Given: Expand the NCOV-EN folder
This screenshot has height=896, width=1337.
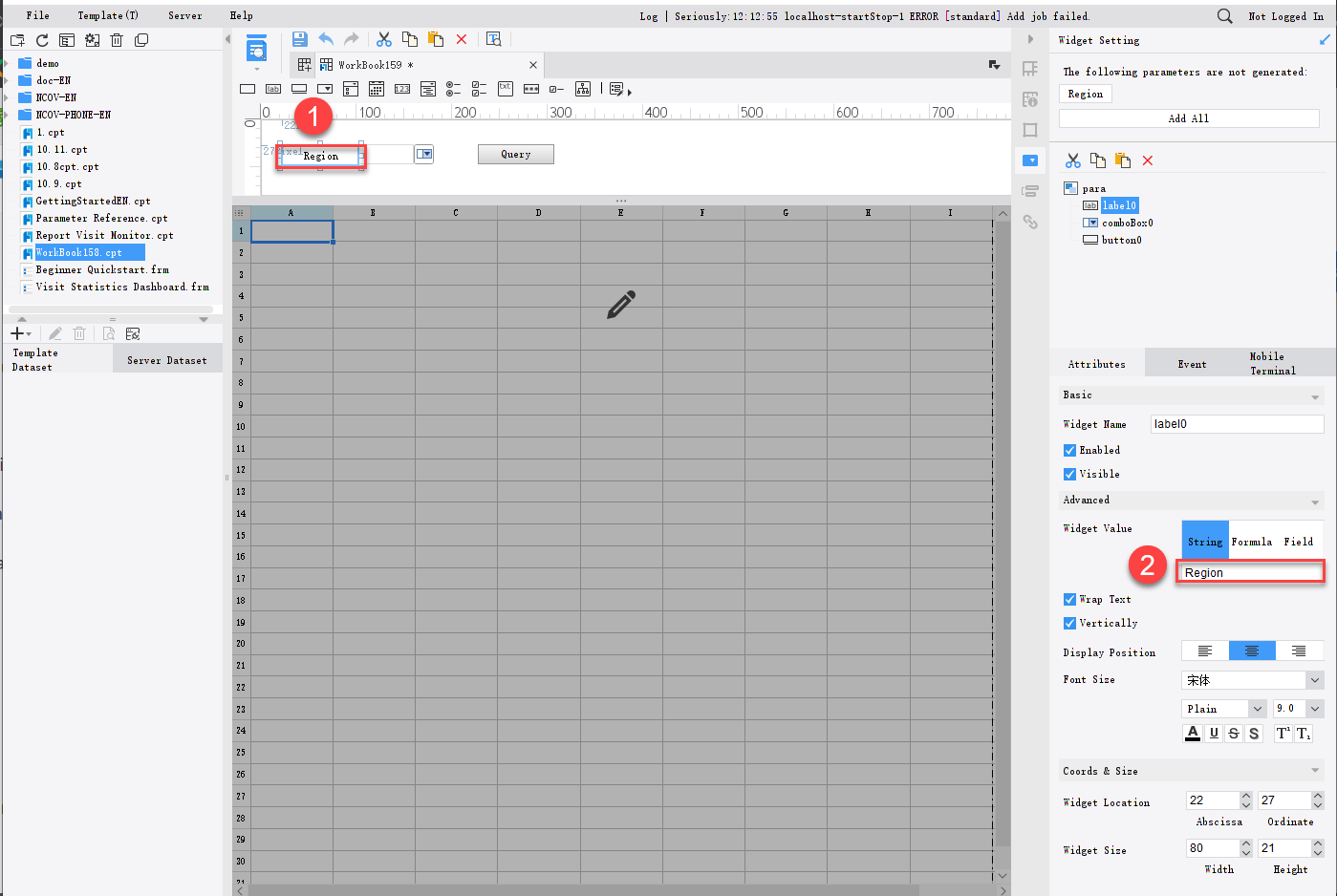Looking at the screenshot, I should [6, 97].
